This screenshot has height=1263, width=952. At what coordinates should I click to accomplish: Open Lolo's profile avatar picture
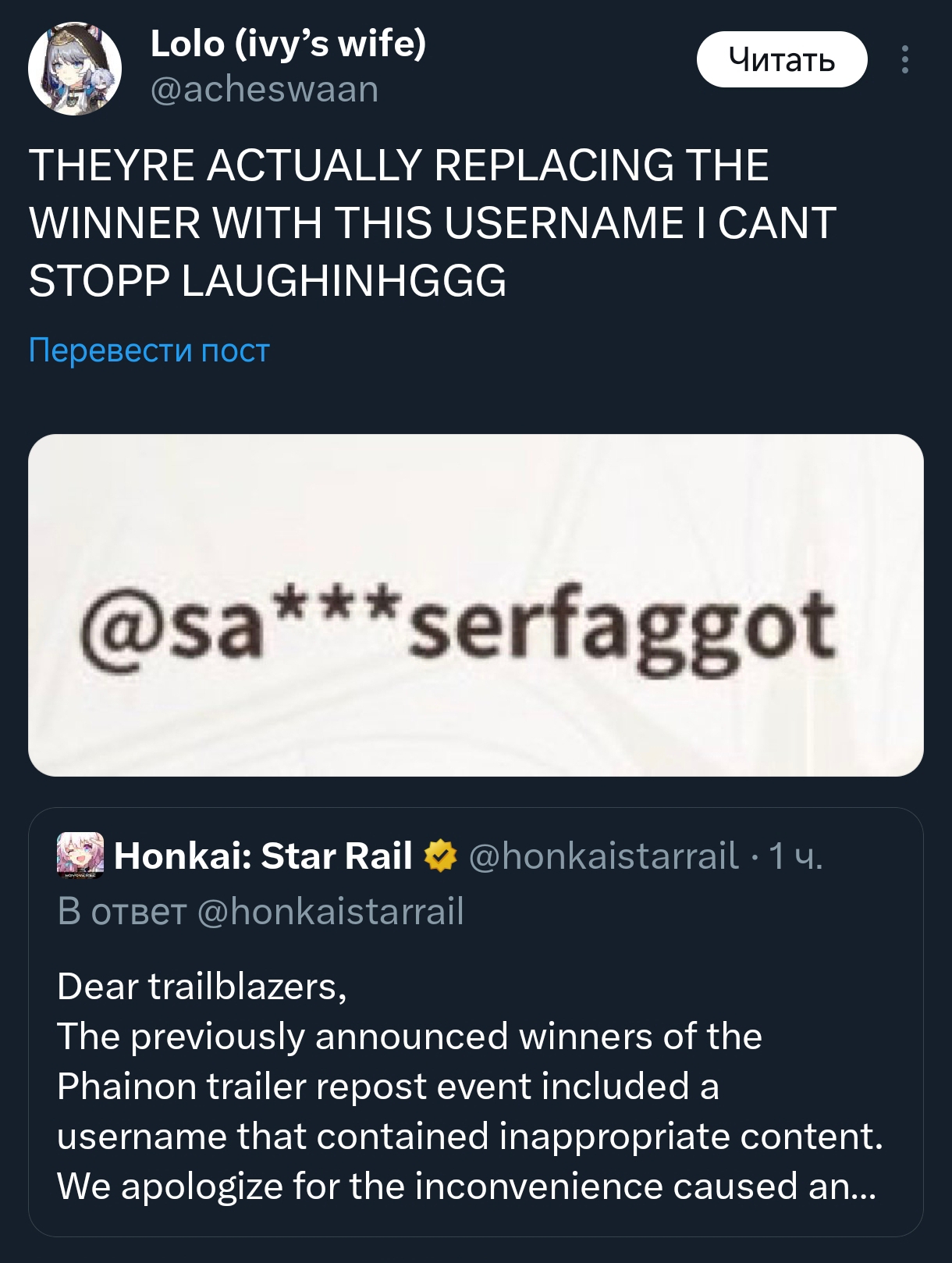[75, 69]
